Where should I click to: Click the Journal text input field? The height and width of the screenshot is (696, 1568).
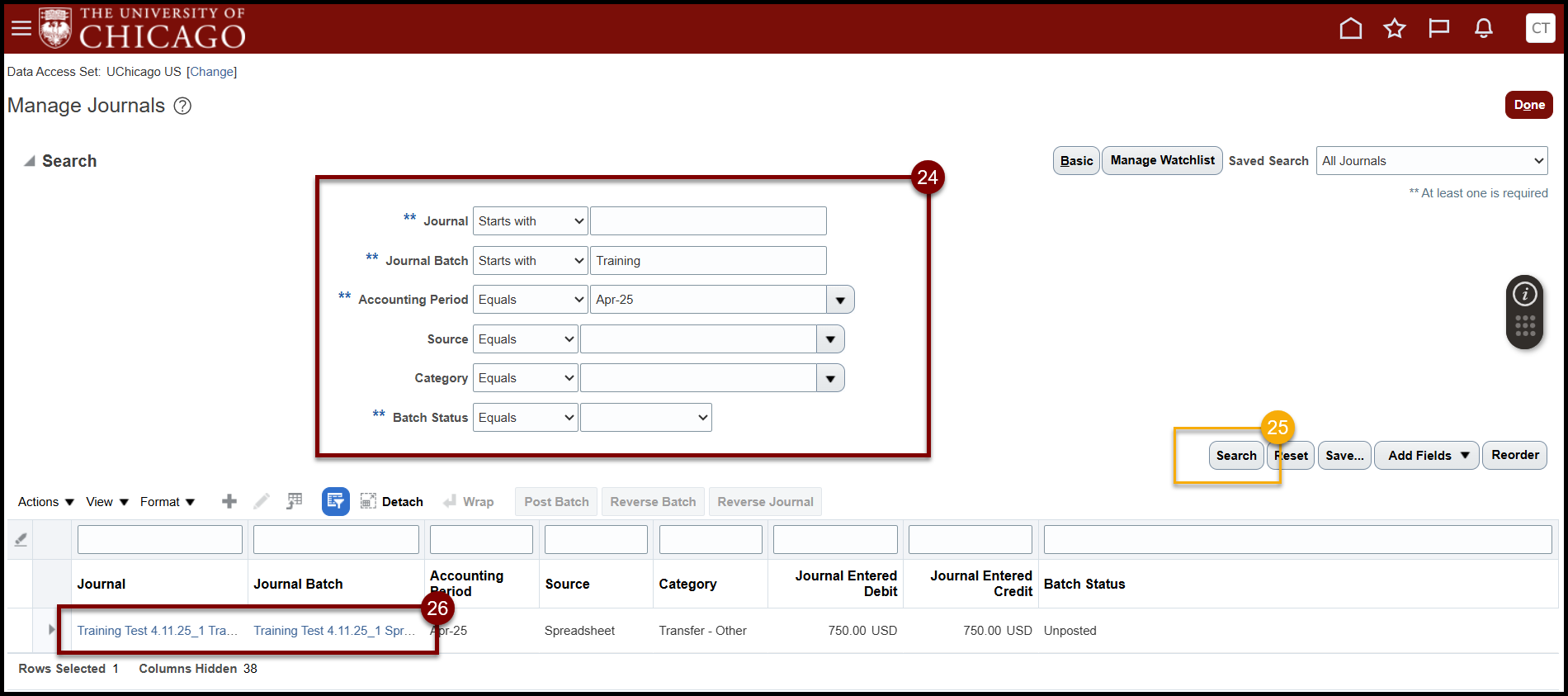tap(707, 221)
